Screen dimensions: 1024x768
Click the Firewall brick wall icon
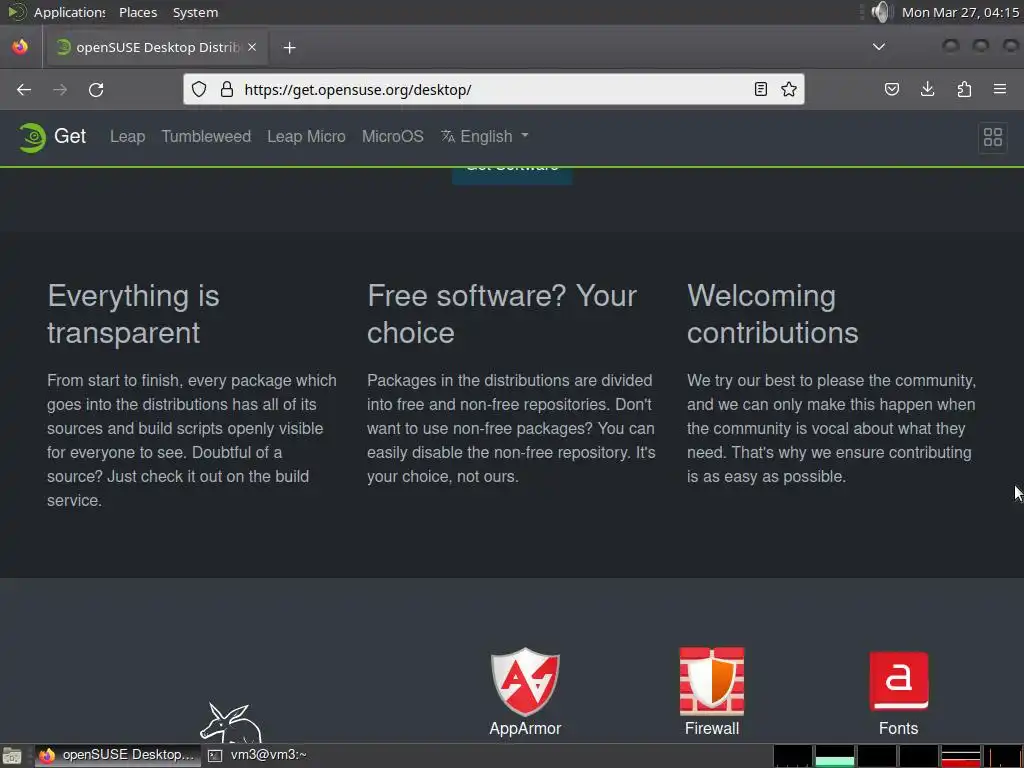pos(712,681)
